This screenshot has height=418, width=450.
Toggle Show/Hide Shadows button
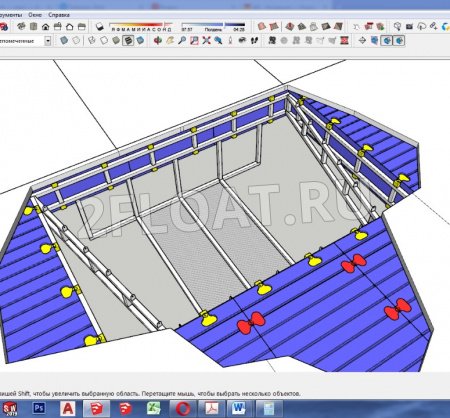click(x=99, y=26)
